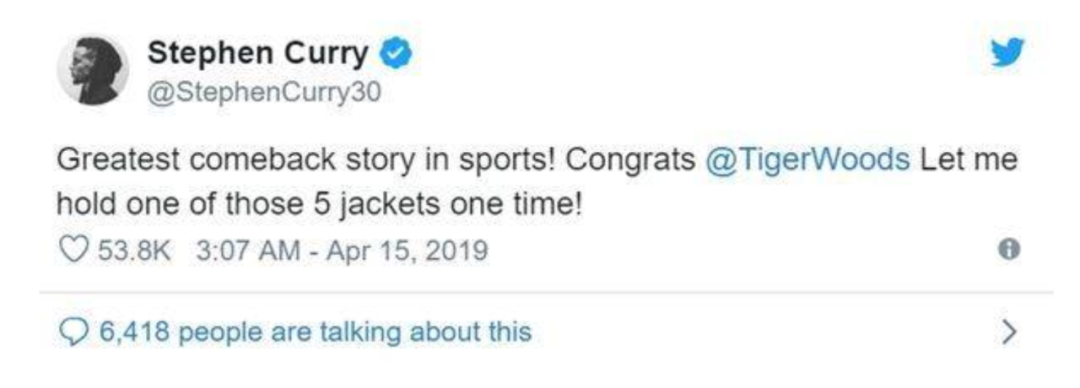Click the blue verified checkmark badge
This screenshot has height=388, width=1080.
click(x=397, y=54)
